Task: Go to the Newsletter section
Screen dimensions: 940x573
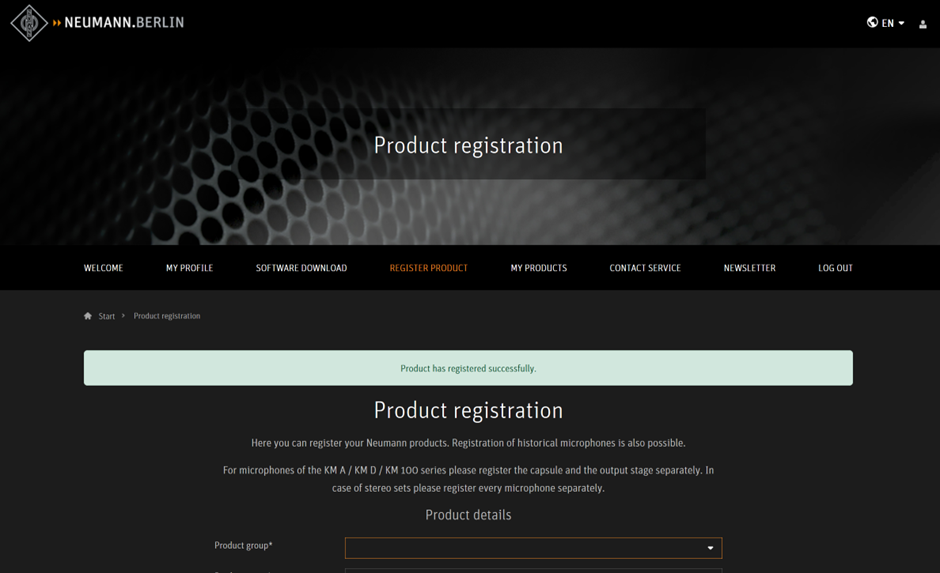Action: (x=749, y=268)
